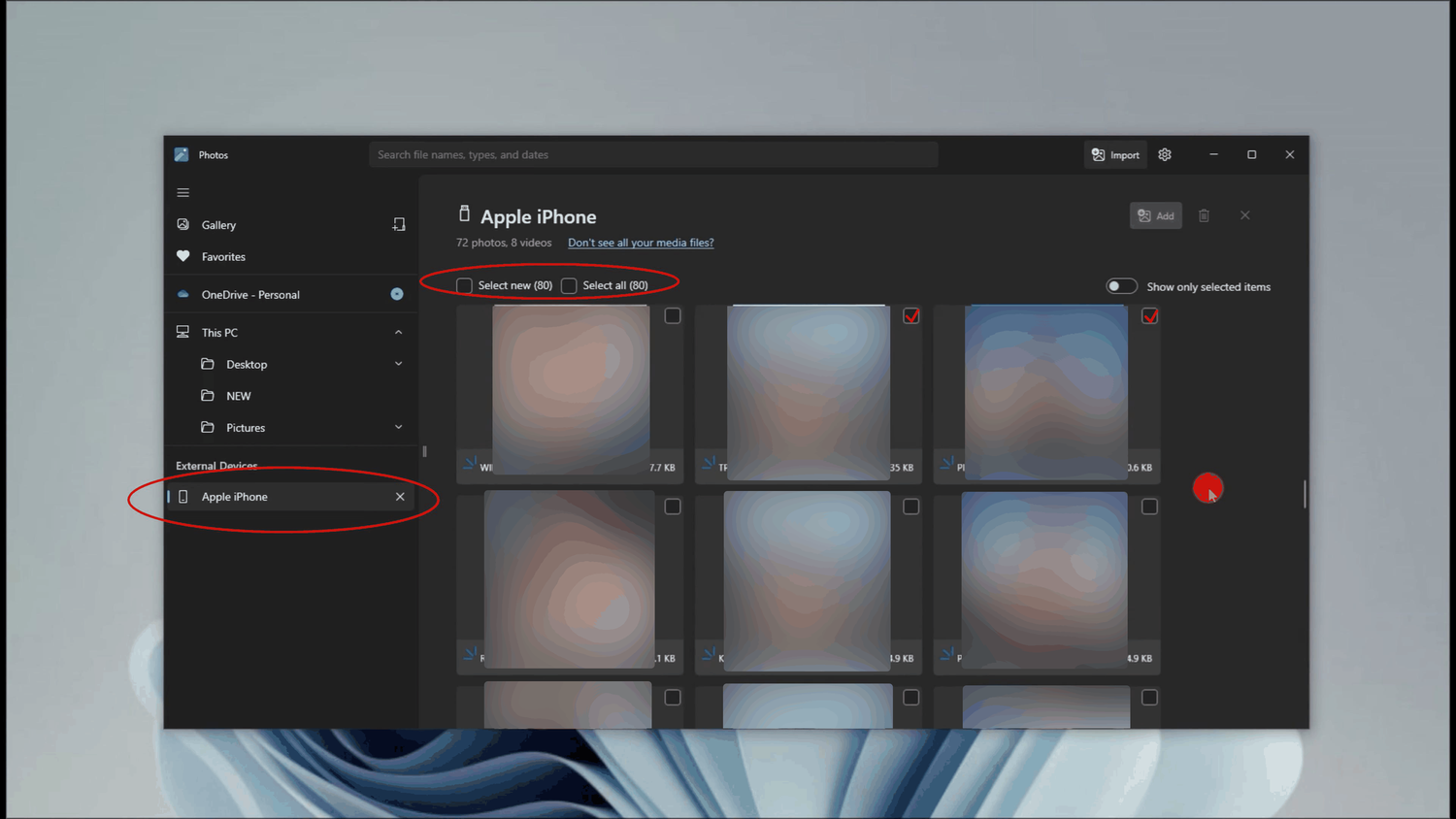The height and width of the screenshot is (819, 1456).
Task: Click the iPhone device icon in heading
Action: pos(464,213)
